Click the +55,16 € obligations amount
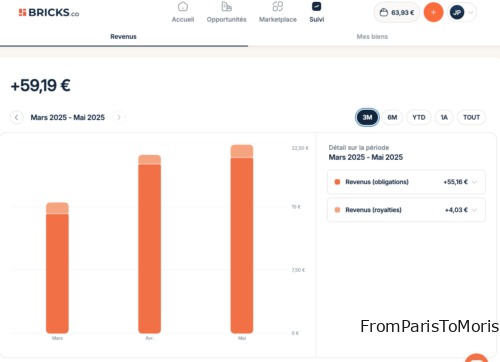 coord(455,182)
